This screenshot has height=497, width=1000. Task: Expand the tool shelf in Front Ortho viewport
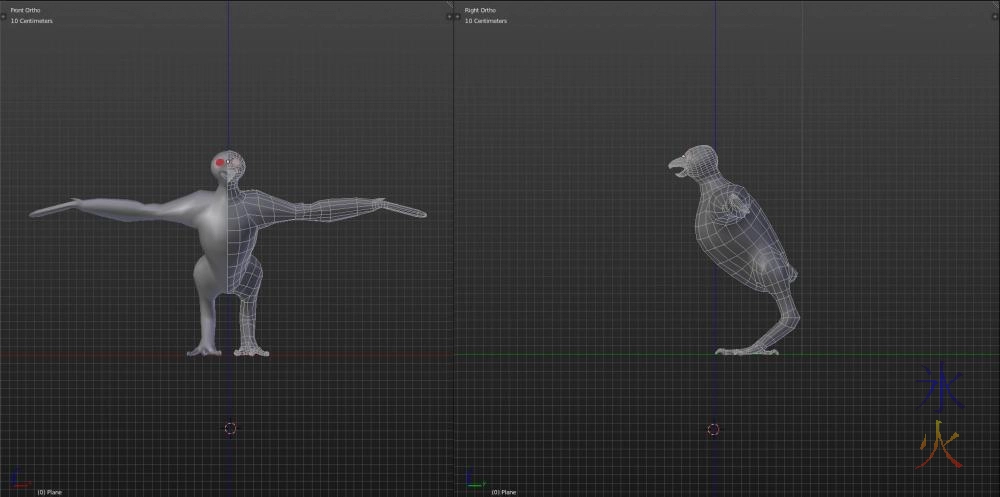[x=3, y=17]
